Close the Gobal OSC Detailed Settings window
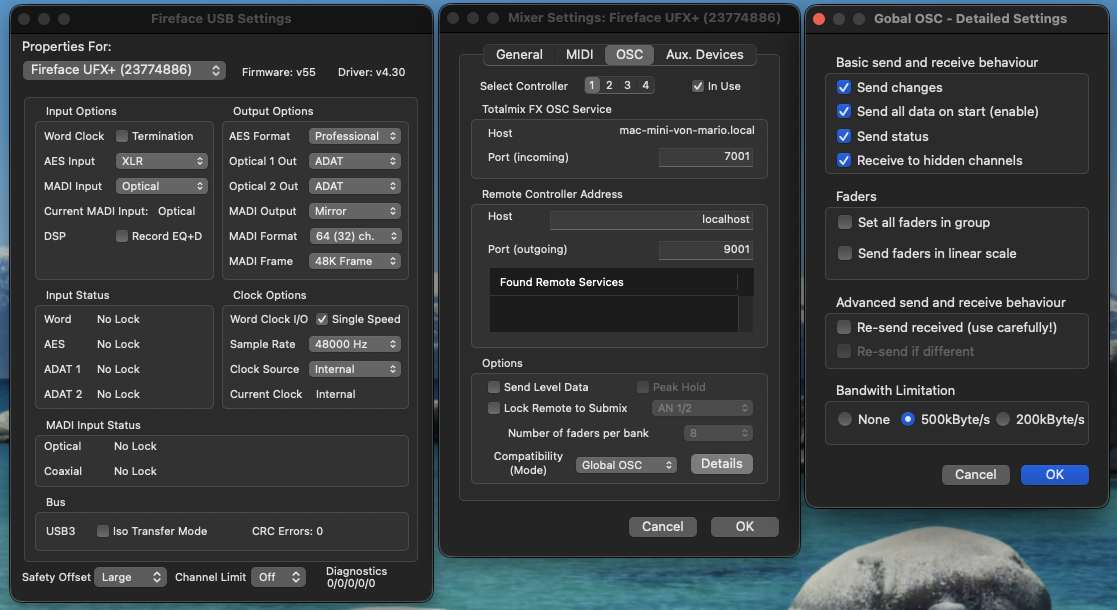Image resolution: width=1117 pixels, height=610 pixels. tap(819, 19)
